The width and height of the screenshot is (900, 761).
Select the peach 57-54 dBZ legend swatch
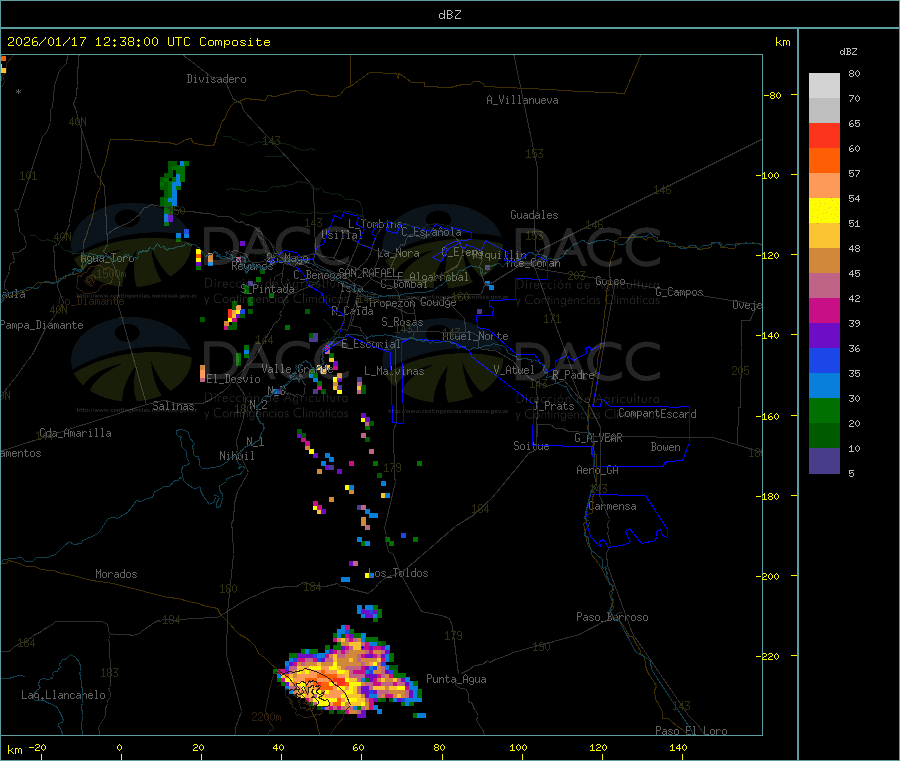[824, 186]
